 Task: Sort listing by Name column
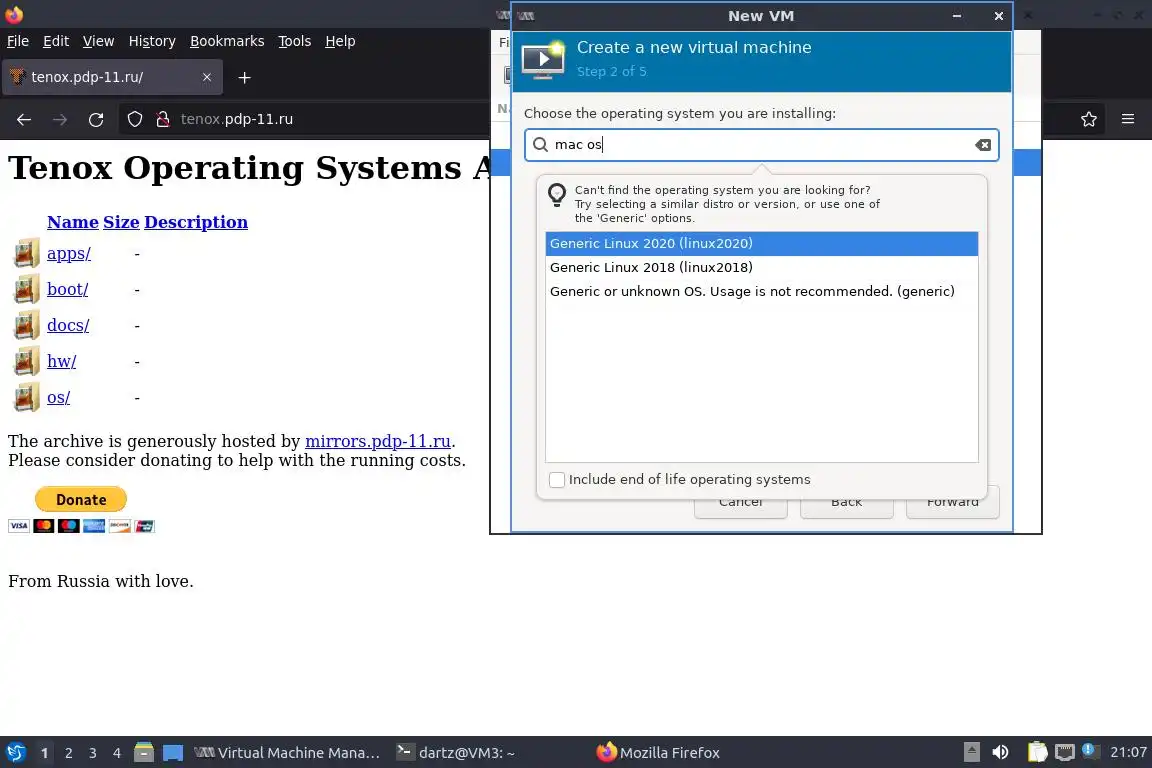click(x=73, y=222)
